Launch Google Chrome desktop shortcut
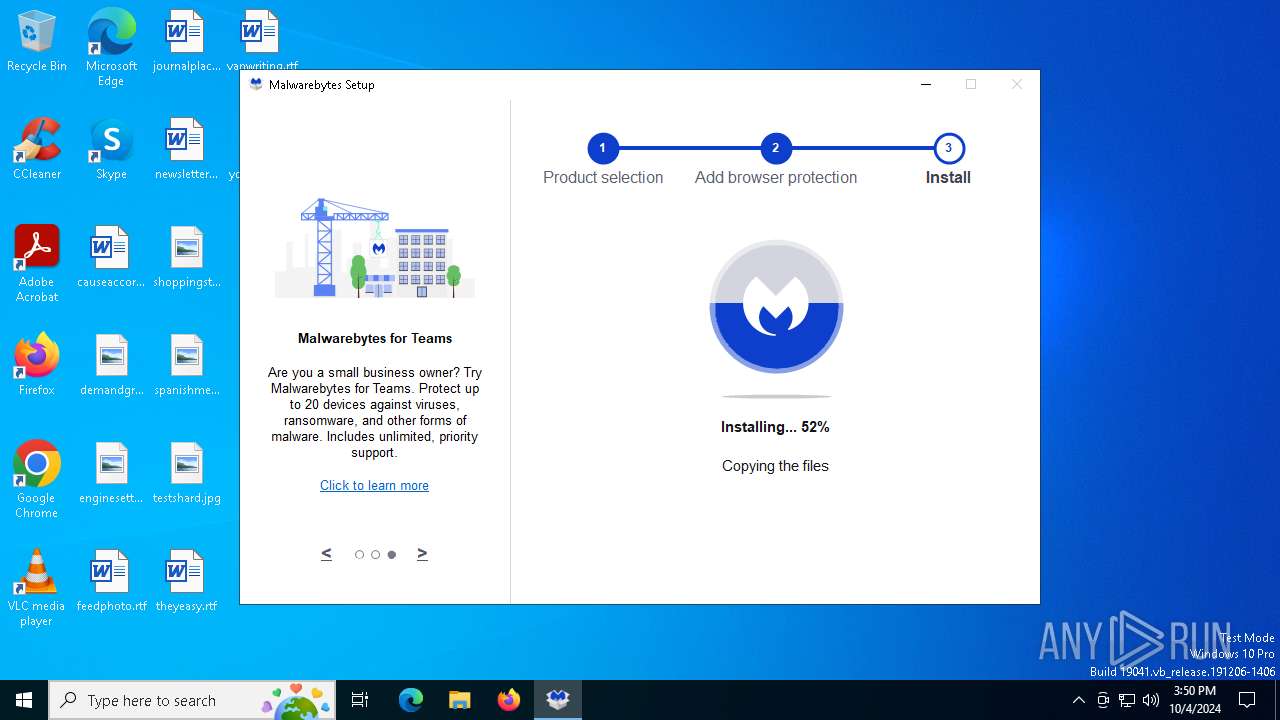The image size is (1280, 720). click(37, 480)
